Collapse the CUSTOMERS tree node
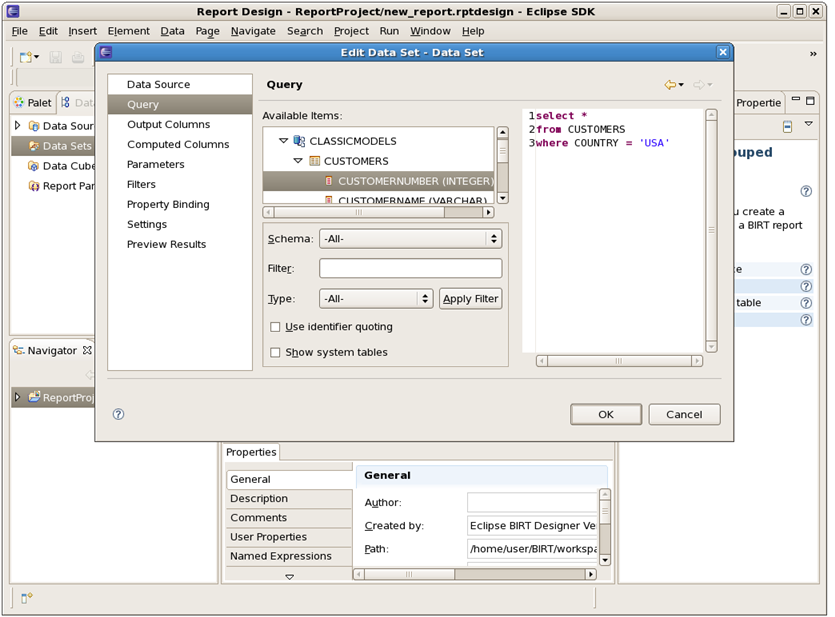Screen dimensions: 835x617 tap(298, 161)
